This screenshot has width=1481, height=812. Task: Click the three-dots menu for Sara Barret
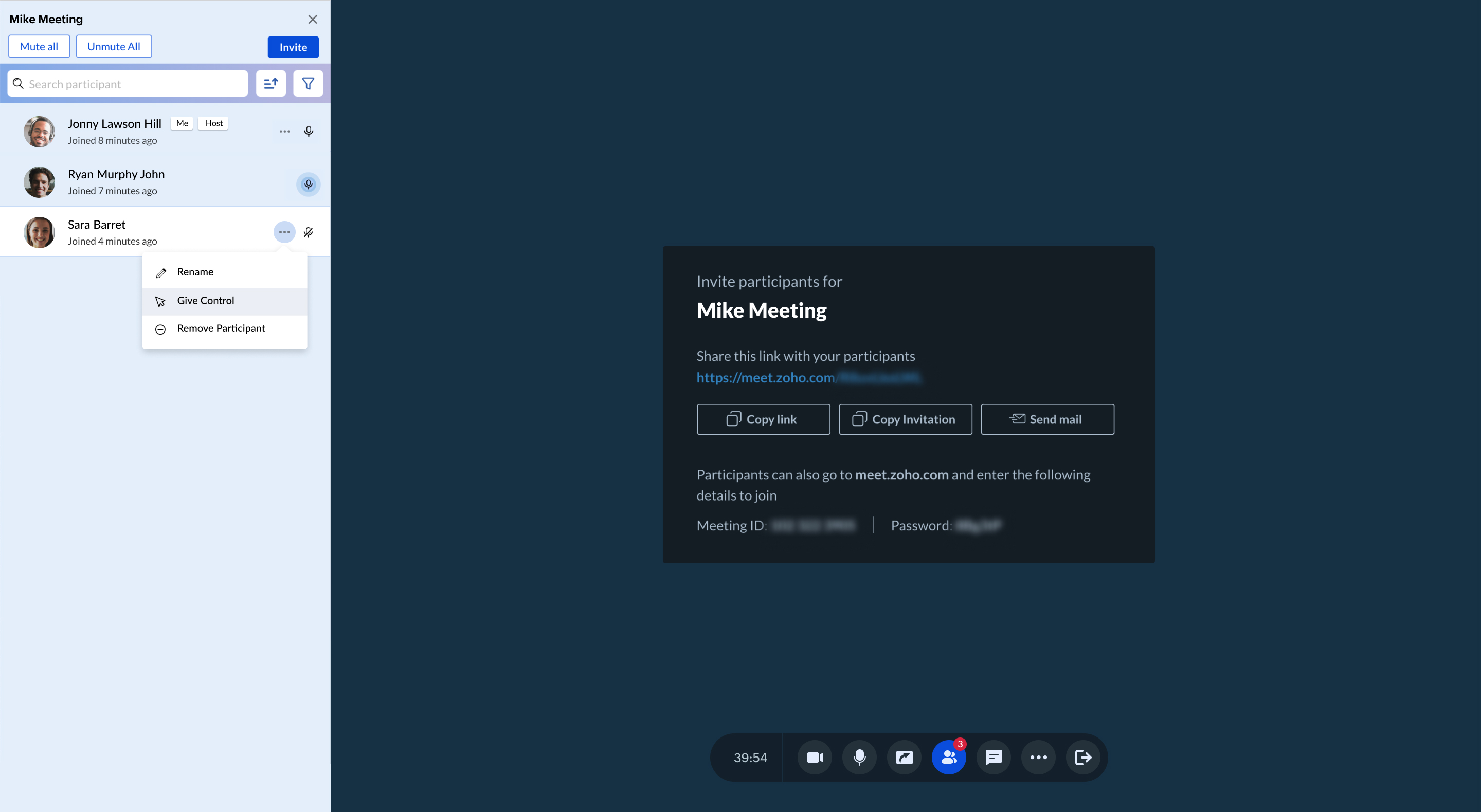coord(284,232)
